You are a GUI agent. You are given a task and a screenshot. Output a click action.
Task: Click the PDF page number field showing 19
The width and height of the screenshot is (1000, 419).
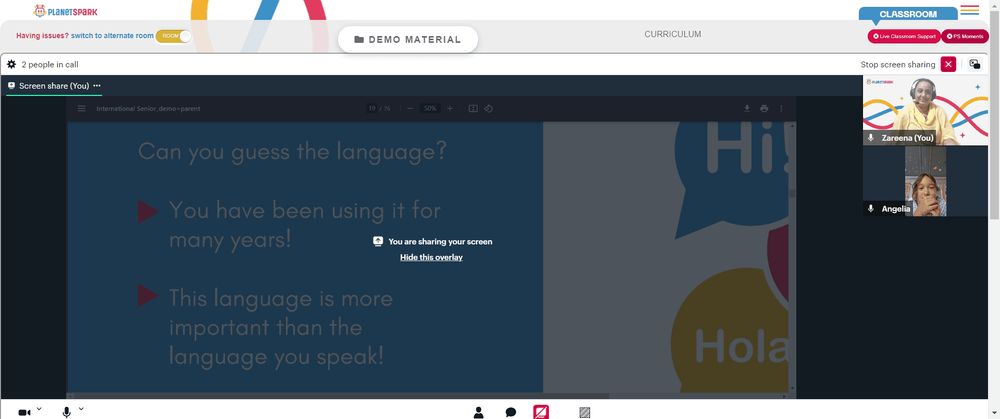click(x=372, y=108)
